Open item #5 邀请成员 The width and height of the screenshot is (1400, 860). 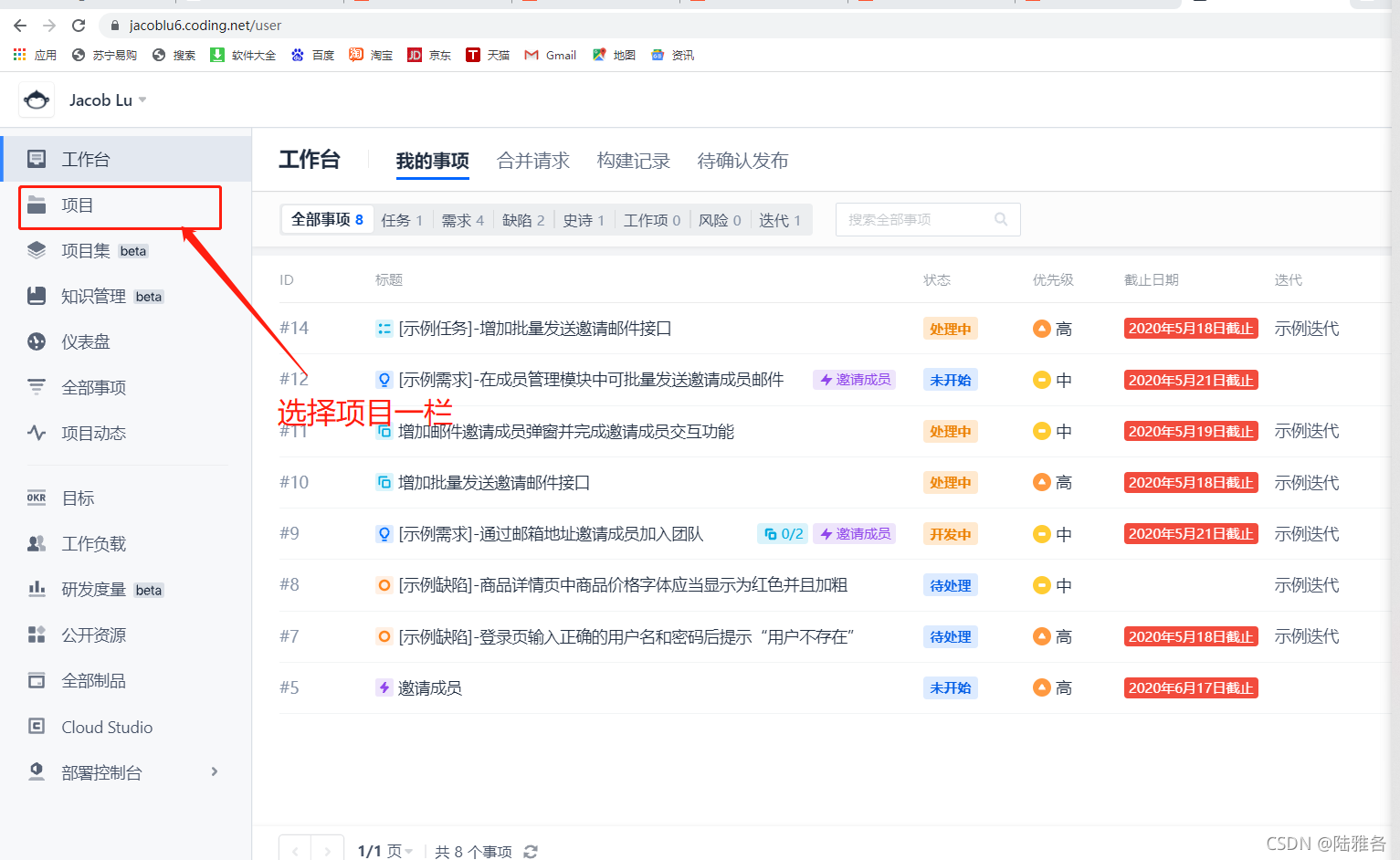pos(430,687)
